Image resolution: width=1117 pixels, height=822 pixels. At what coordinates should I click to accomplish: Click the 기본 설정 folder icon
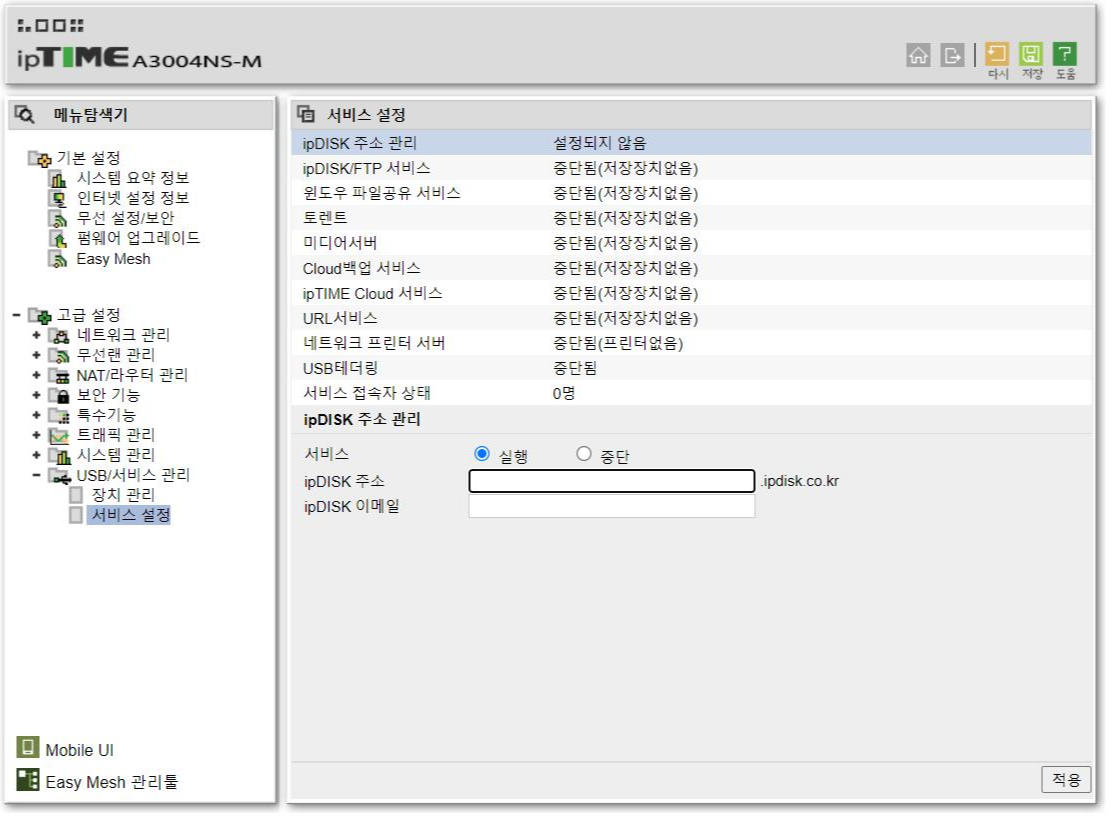40,158
